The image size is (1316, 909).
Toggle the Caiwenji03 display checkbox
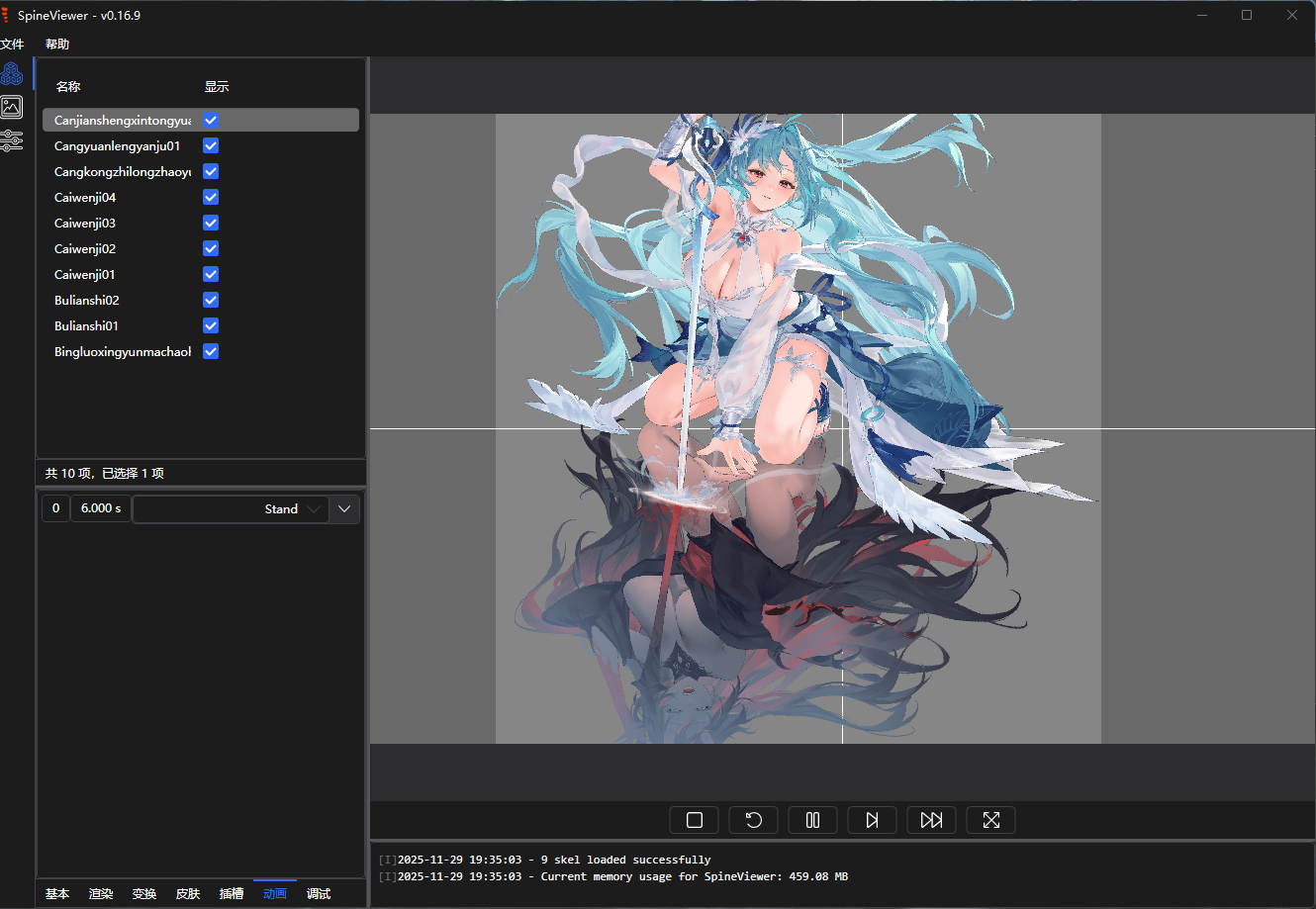(211, 223)
